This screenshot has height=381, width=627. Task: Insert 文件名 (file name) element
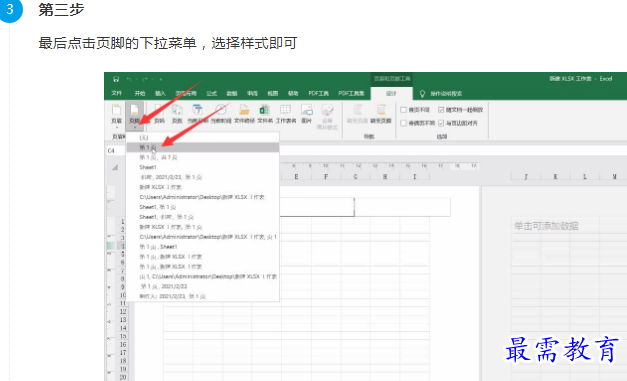[x=265, y=114]
